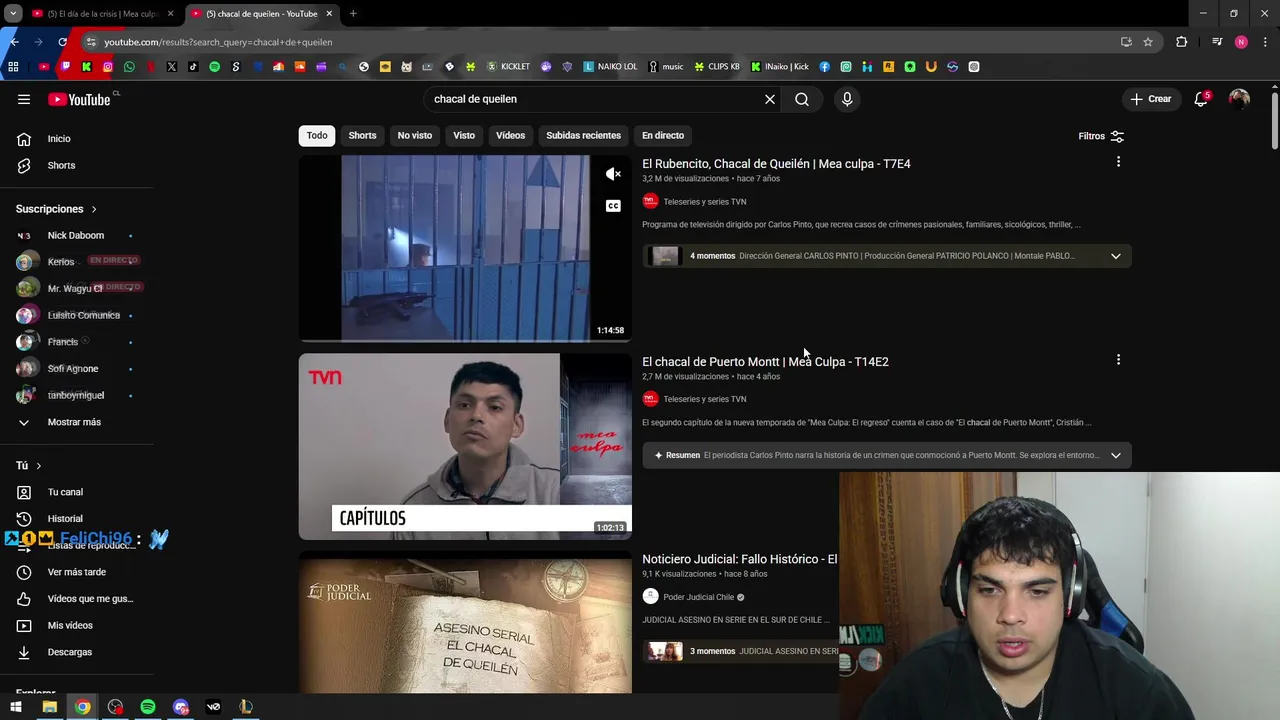Reload the page

(x=62, y=42)
